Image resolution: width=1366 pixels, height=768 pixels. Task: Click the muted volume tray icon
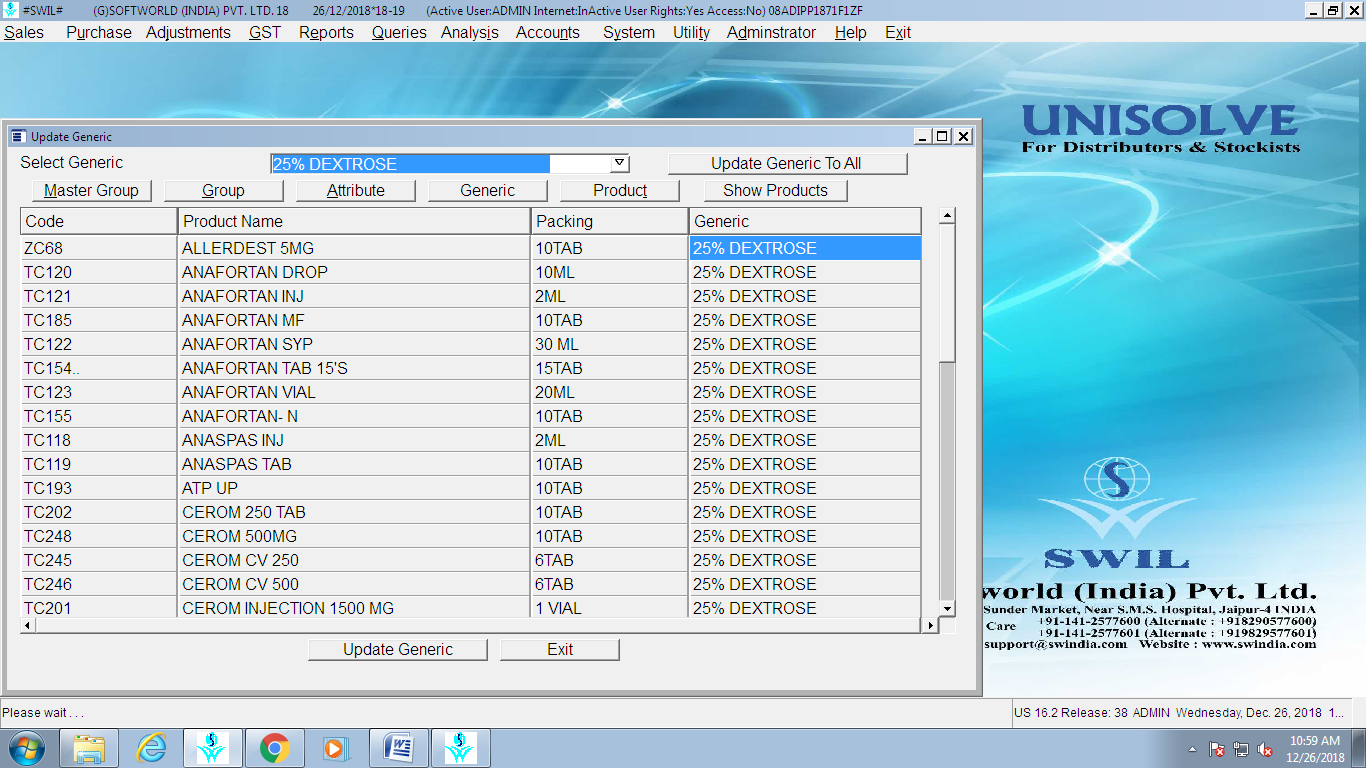[x=1265, y=749]
